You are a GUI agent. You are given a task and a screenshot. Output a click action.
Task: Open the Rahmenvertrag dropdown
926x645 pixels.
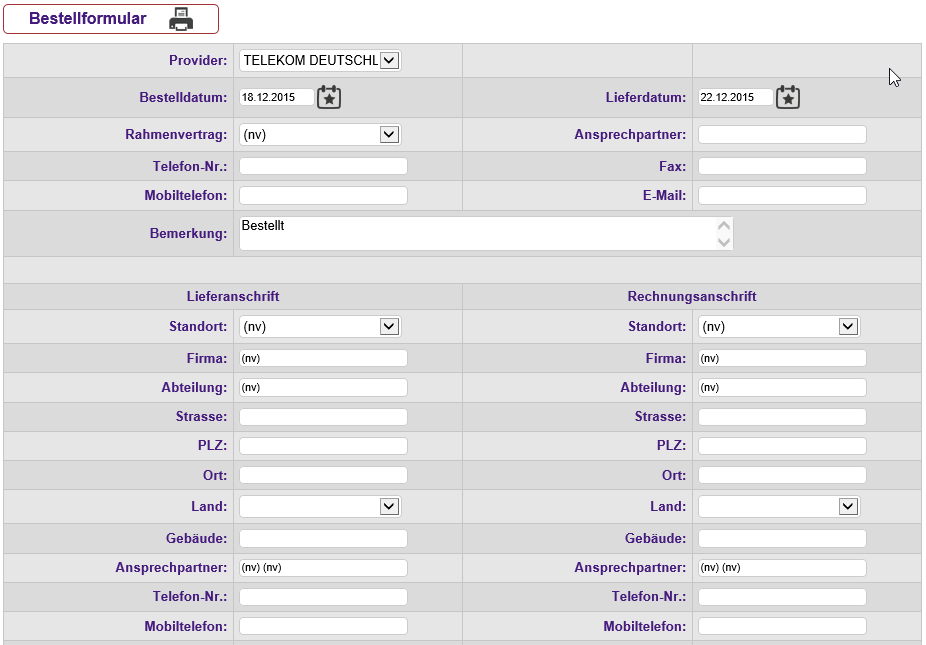coord(389,134)
